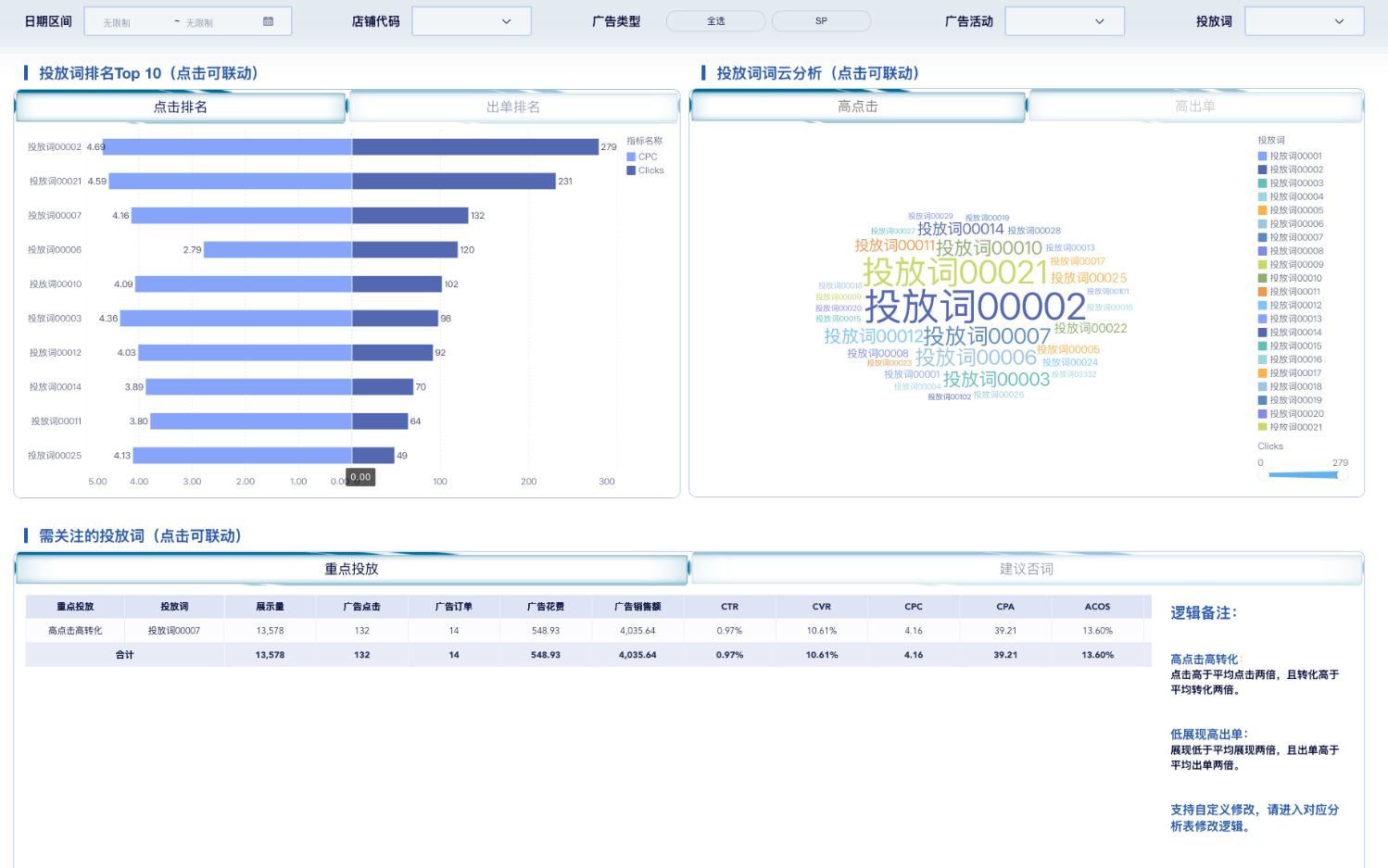Switch to the 建议否词 tab
Viewport: 1388px width, 868px height.
point(1026,569)
